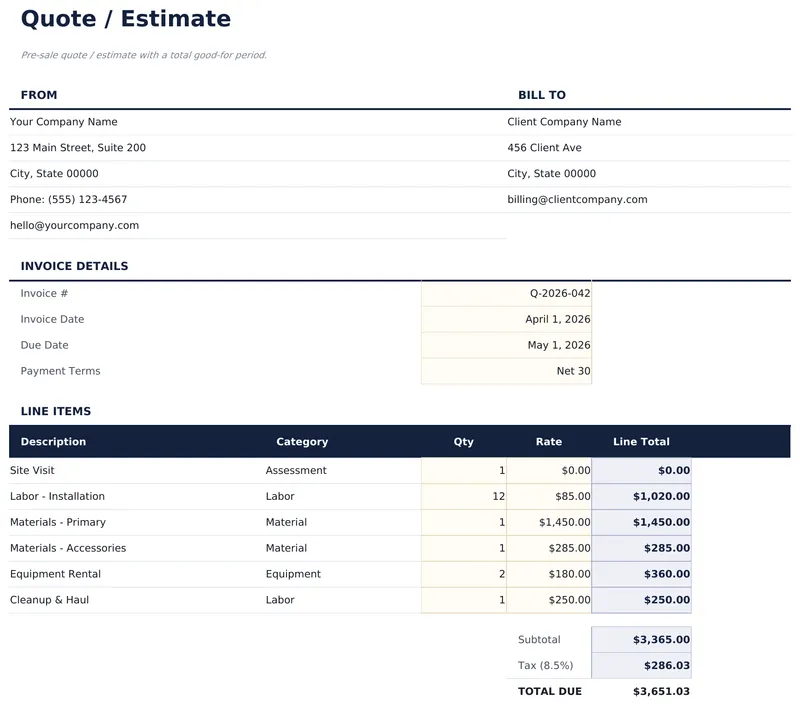Click the Subtotal amount $3,365.00
800x706 pixels.
(641, 640)
